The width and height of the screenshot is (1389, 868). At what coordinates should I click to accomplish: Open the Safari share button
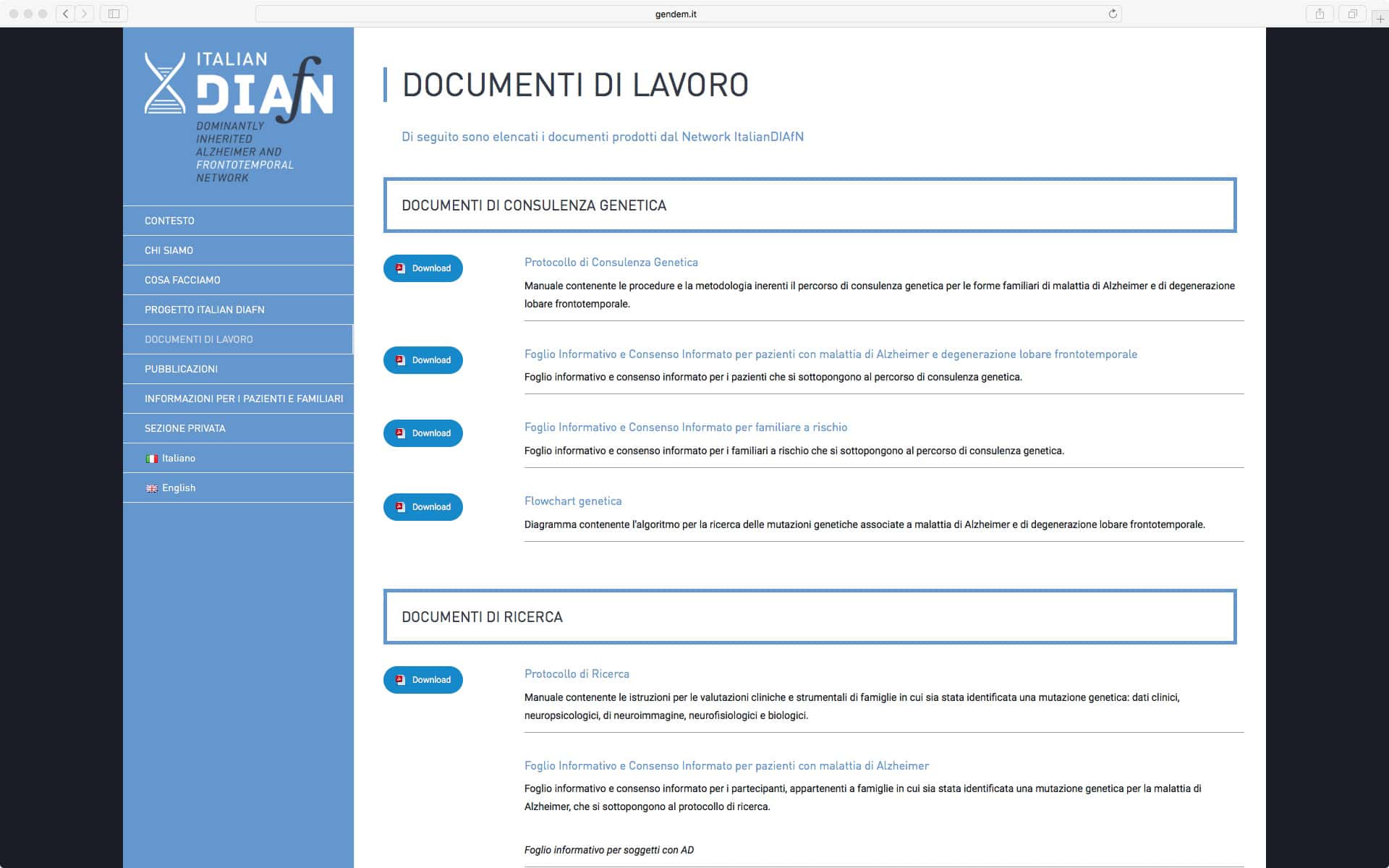(x=1320, y=14)
